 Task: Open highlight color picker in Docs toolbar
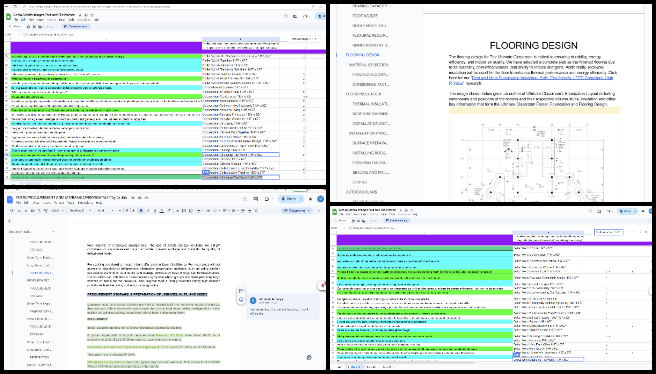(169, 210)
